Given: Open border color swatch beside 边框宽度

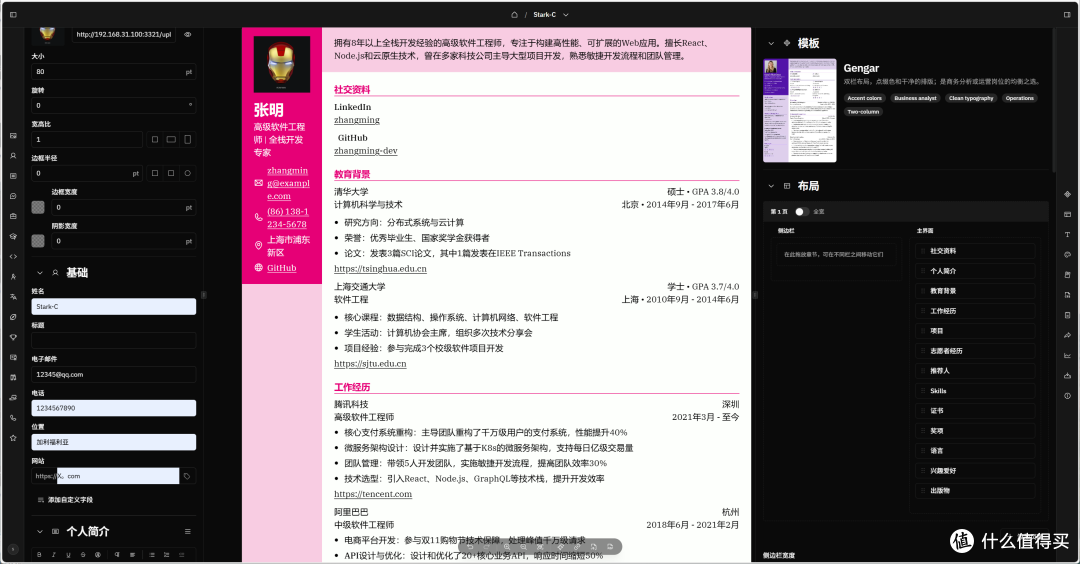Looking at the screenshot, I should [38, 207].
